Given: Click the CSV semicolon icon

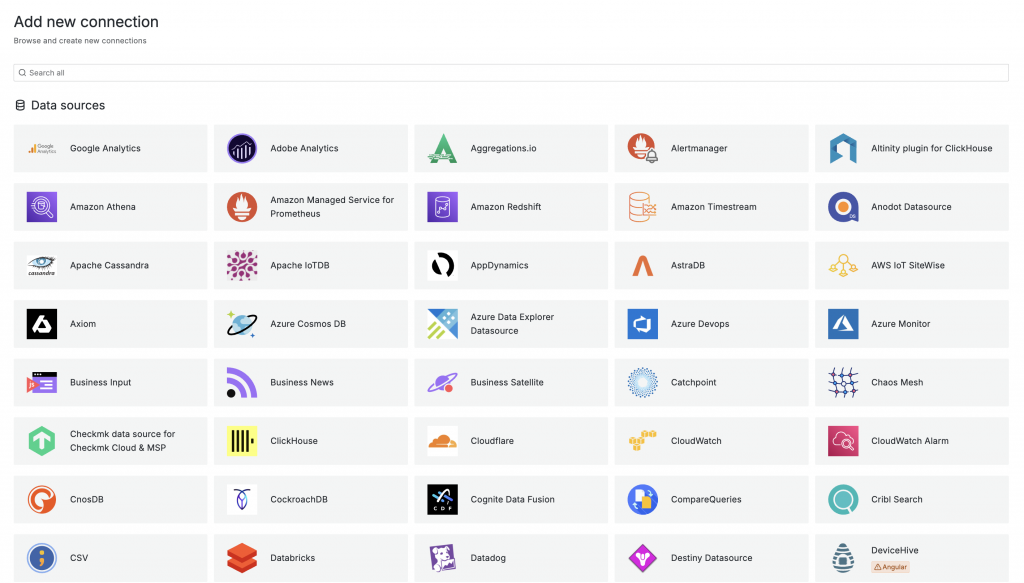Looking at the screenshot, I should tap(42, 558).
